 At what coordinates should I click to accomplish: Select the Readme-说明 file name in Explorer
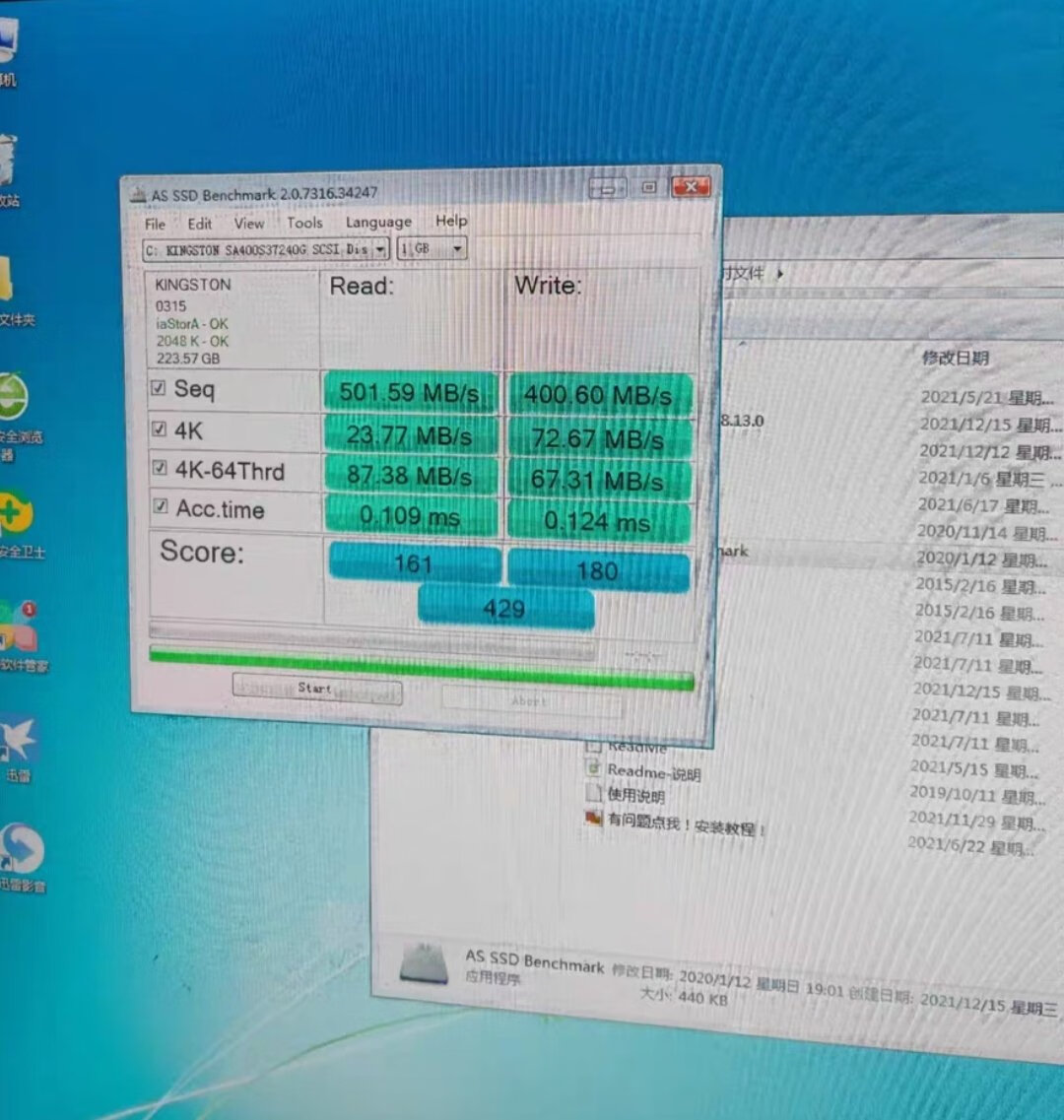coord(654,772)
